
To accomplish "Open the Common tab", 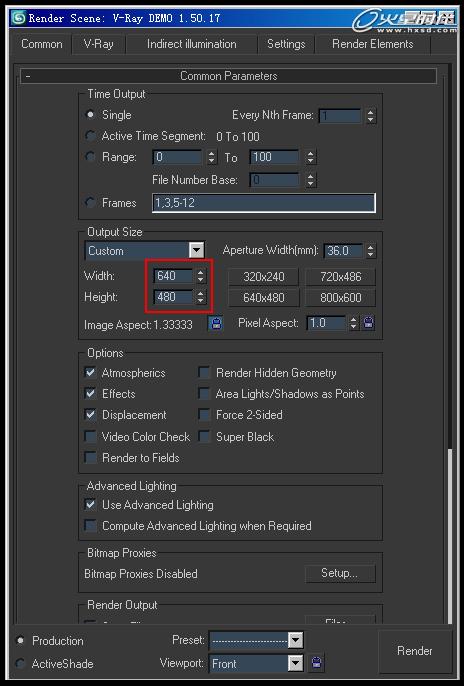I will point(42,44).
